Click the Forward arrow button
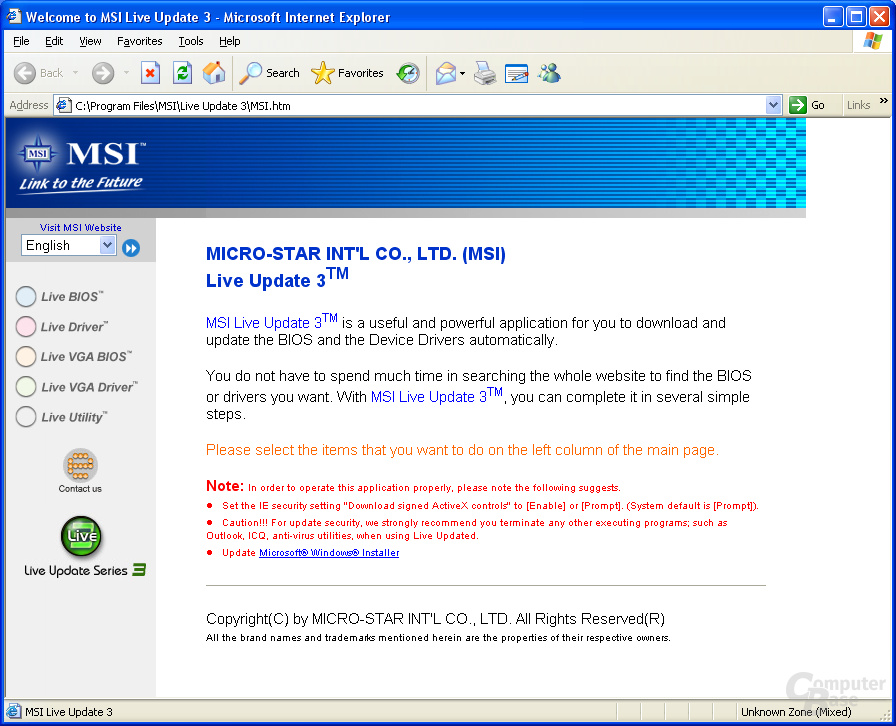 (x=103, y=73)
